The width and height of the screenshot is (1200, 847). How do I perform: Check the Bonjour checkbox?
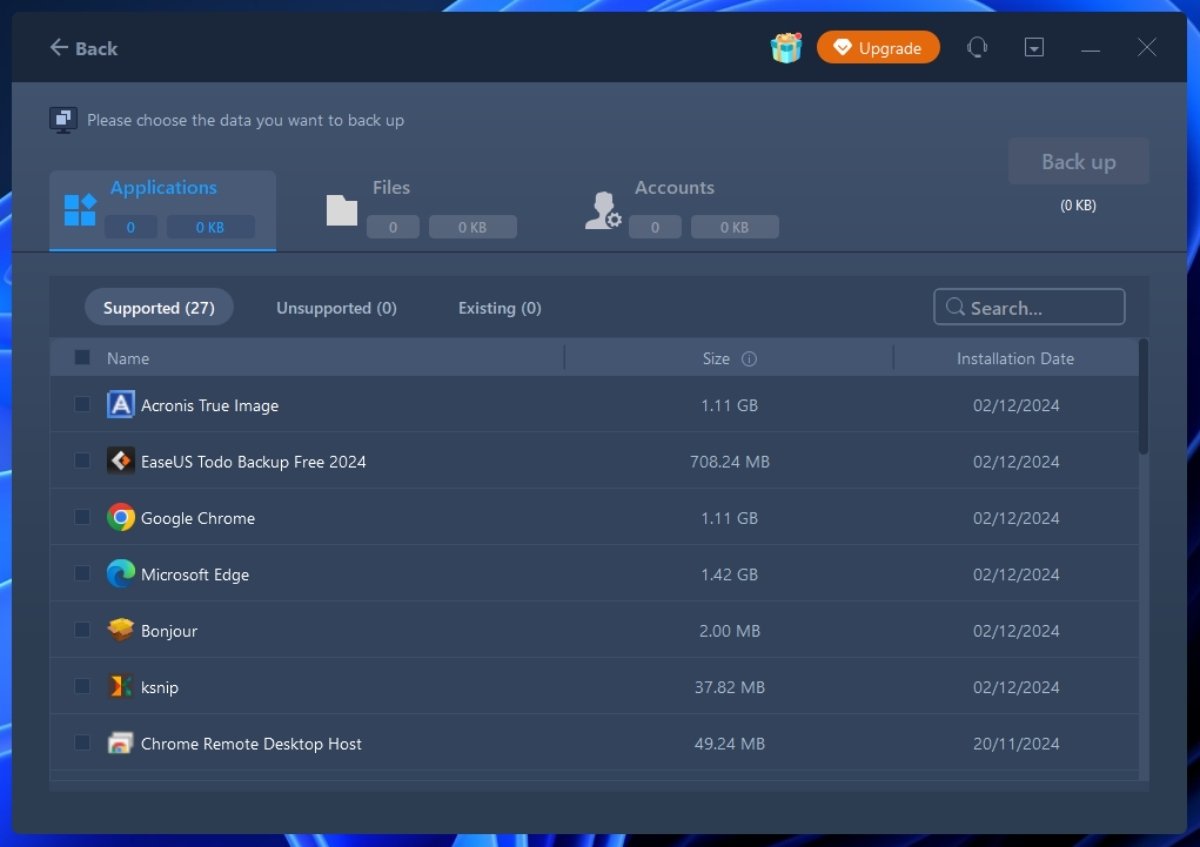82,630
